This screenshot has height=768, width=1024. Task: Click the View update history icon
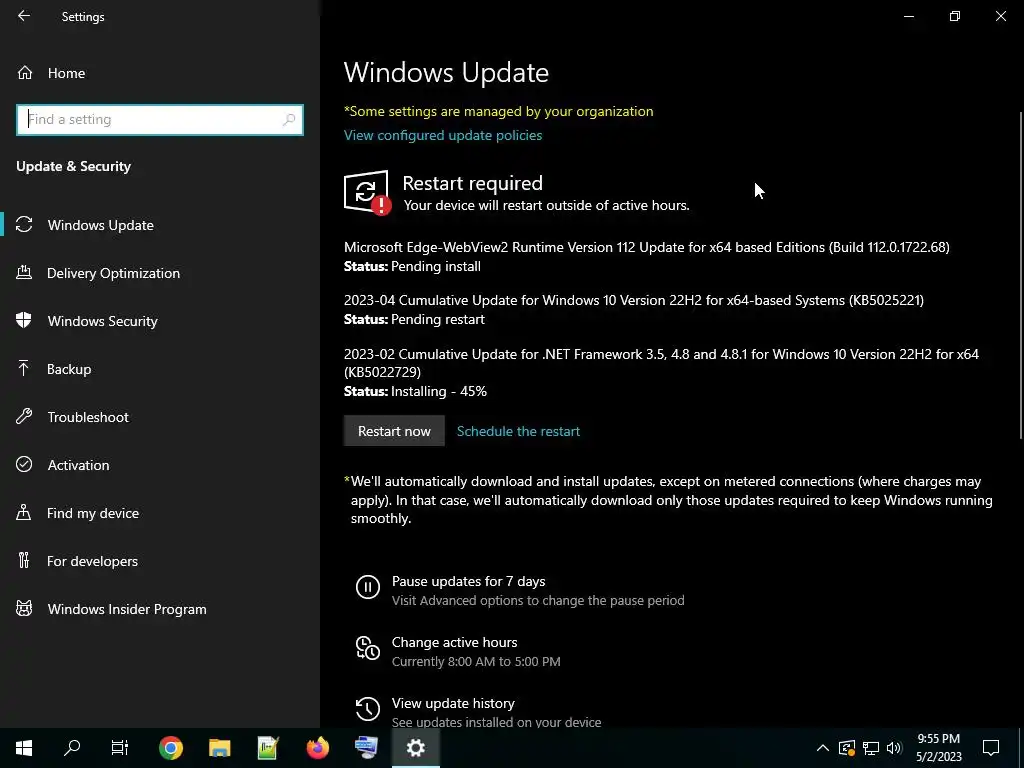point(368,709)
